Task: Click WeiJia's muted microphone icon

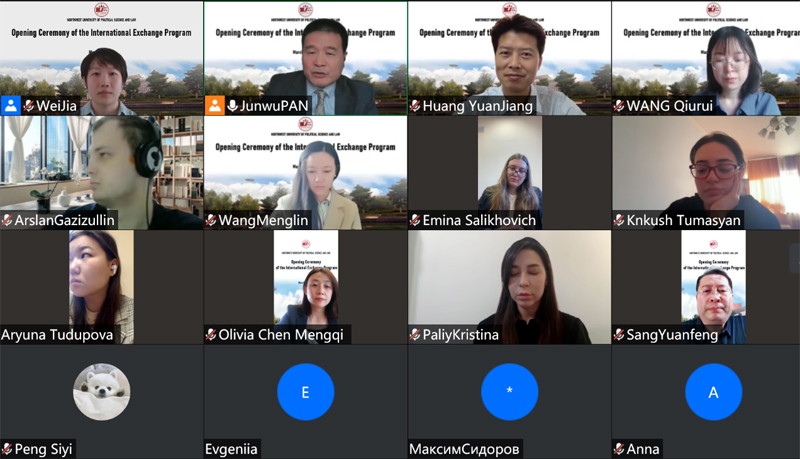Action: 29,106
